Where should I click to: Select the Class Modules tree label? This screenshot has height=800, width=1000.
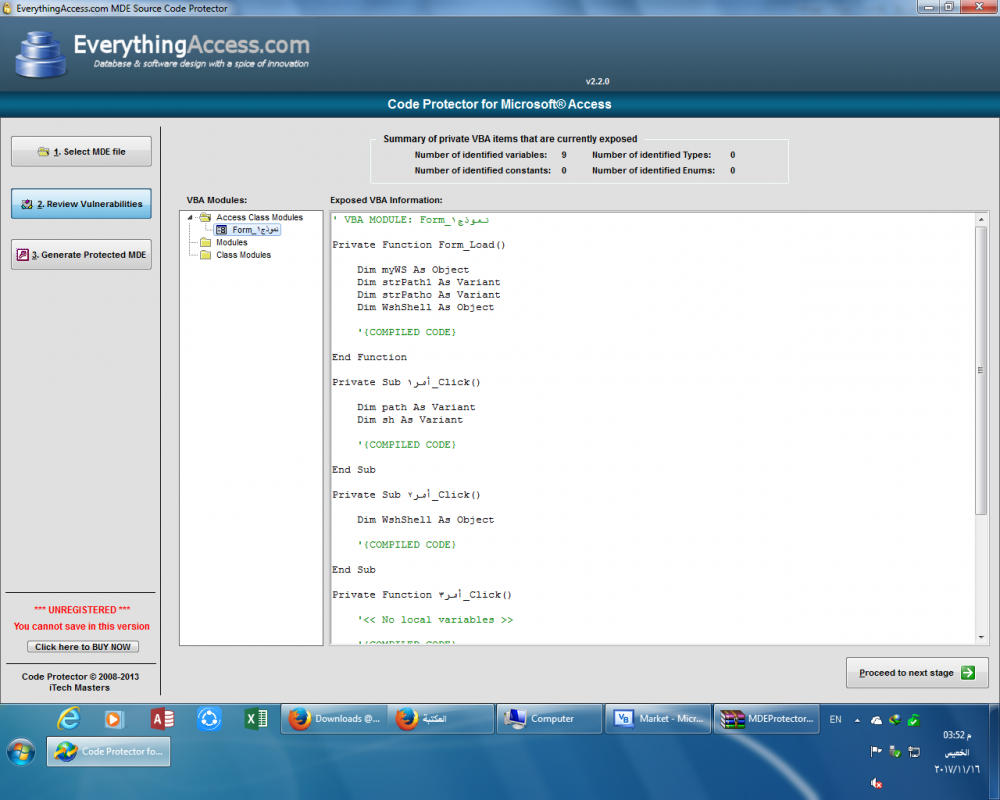[x=243, y=255]
